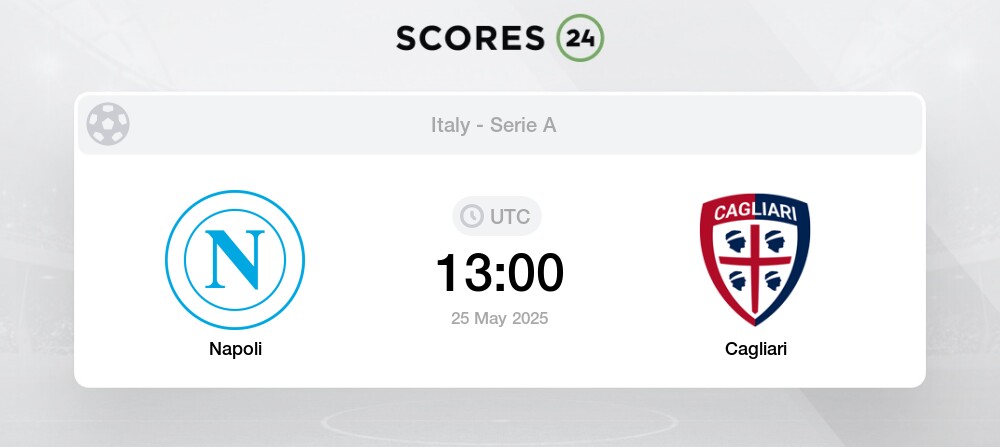Click the 25 May 2025 date
This screenshot has height=447, width=1000.
pos(499,318)
